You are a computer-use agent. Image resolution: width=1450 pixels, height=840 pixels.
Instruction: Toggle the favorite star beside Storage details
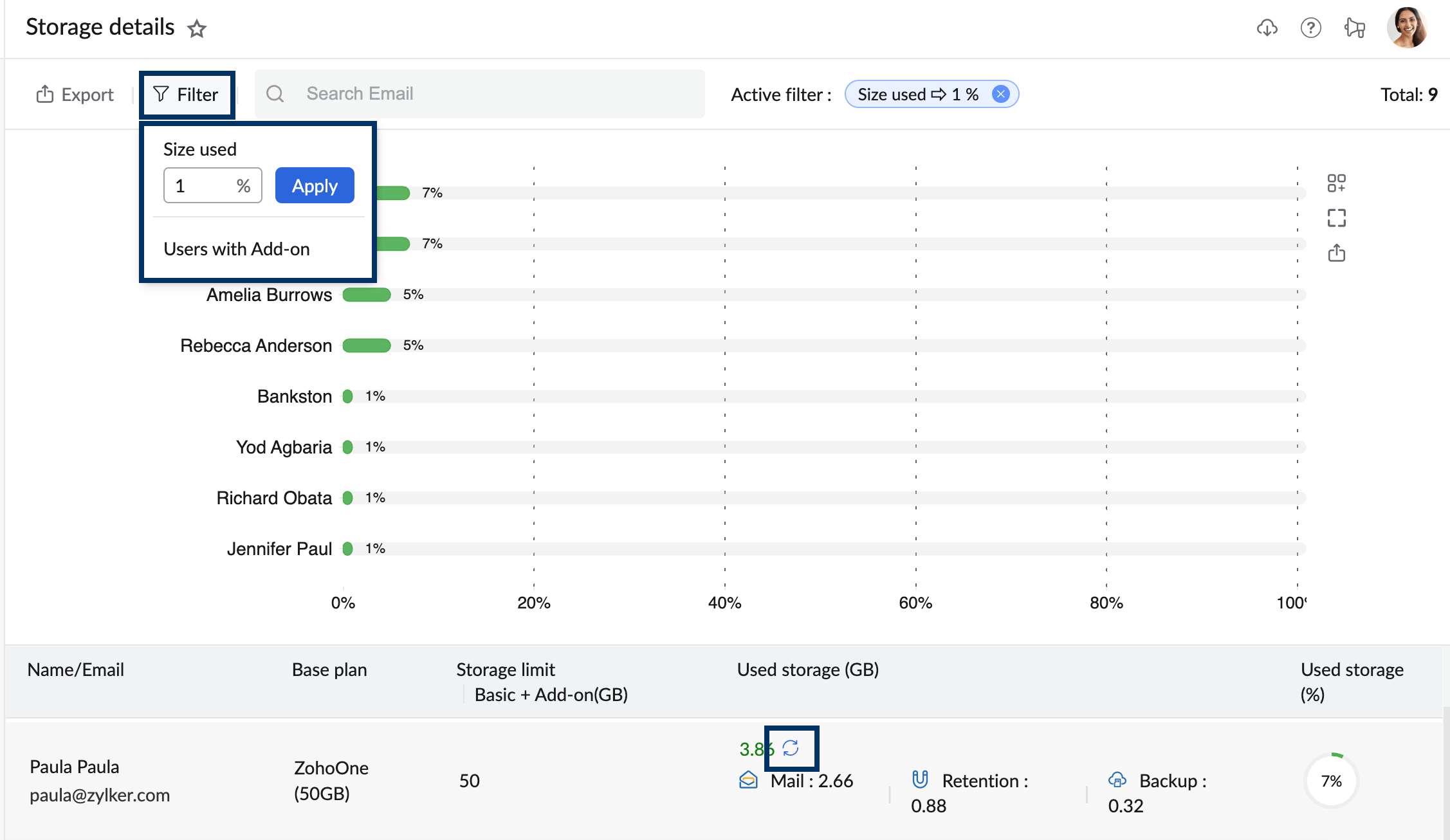coord(197,28)
